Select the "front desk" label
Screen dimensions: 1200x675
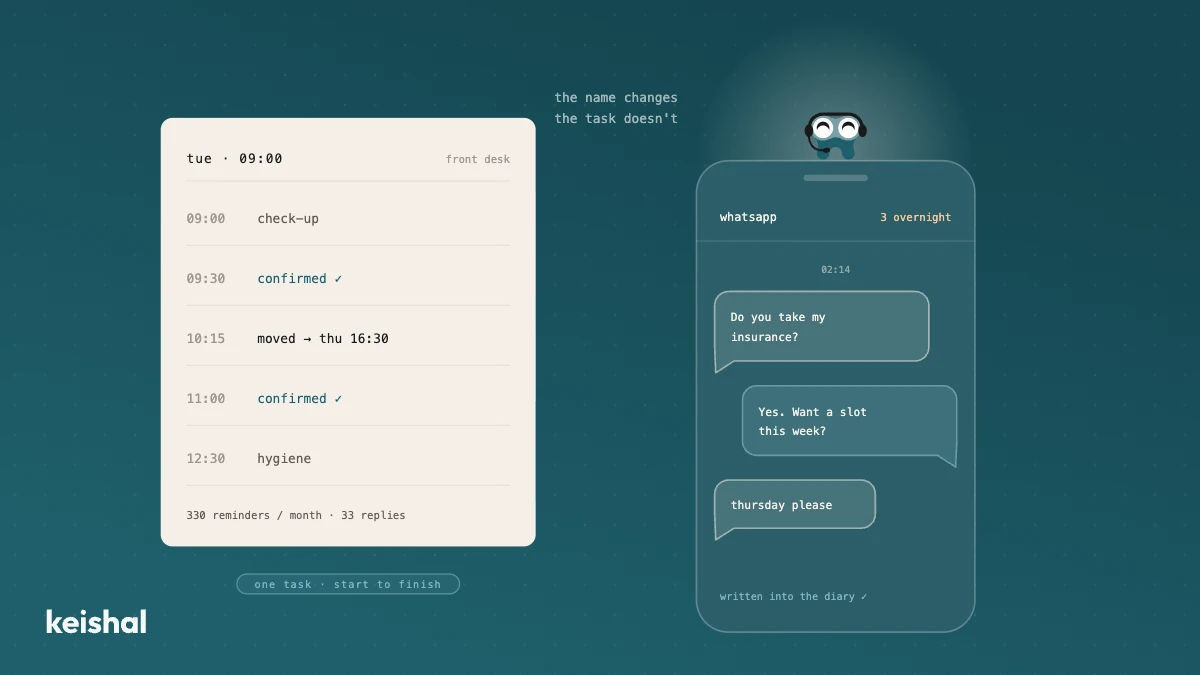click(x=478, y=159)
